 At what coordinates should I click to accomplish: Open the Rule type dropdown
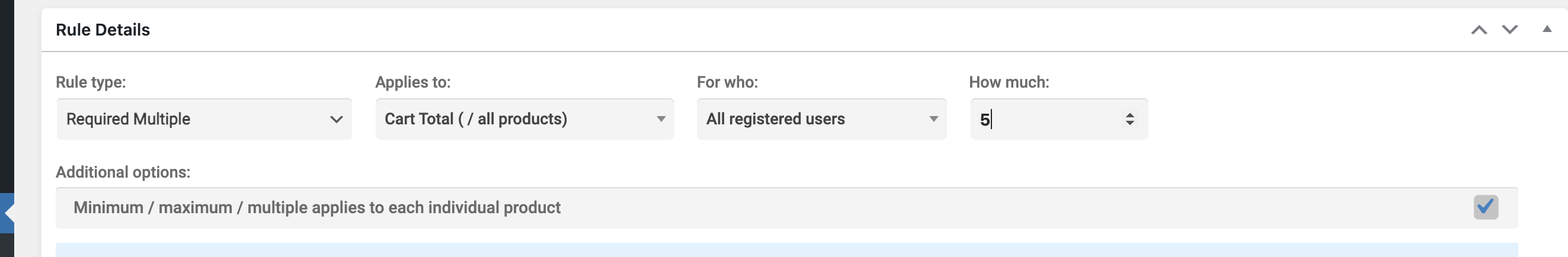203,119
